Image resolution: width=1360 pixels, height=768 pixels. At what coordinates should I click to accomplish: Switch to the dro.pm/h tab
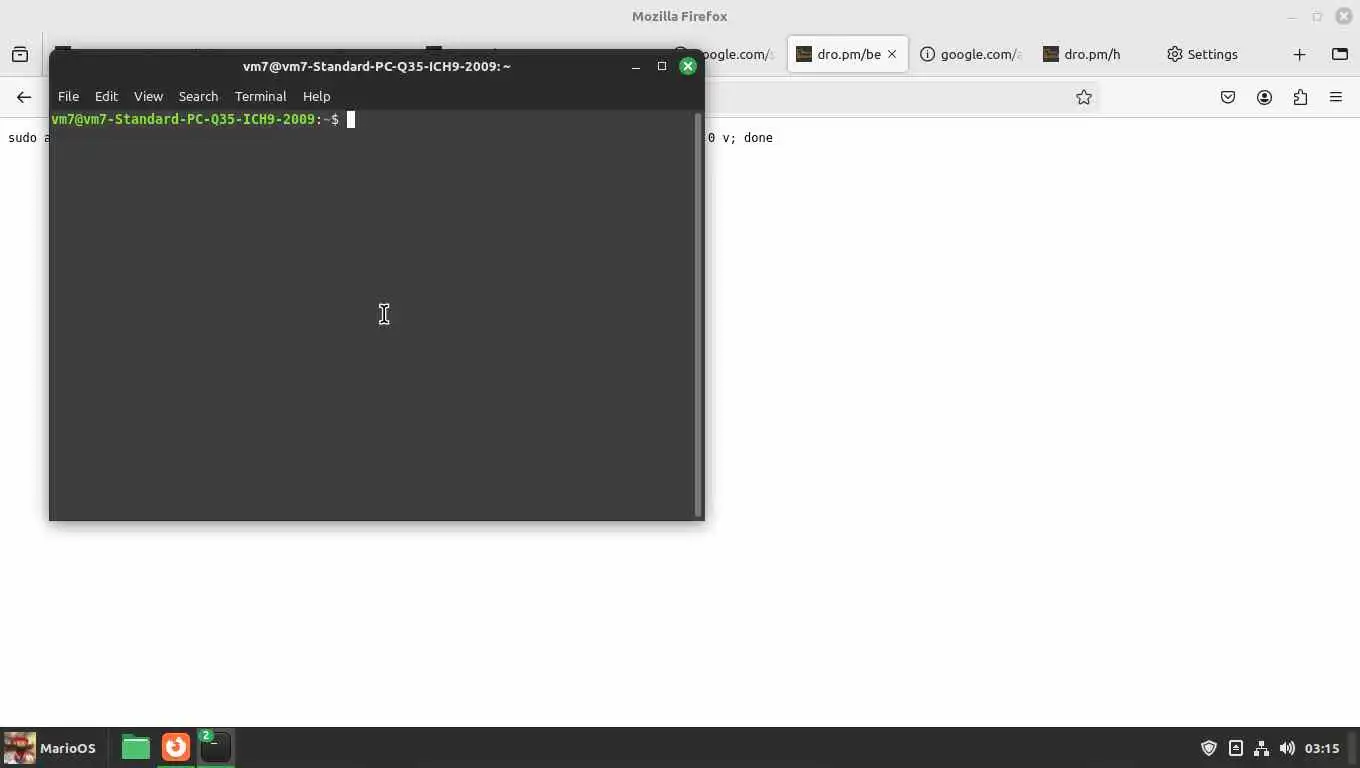tap(1091, 54)
